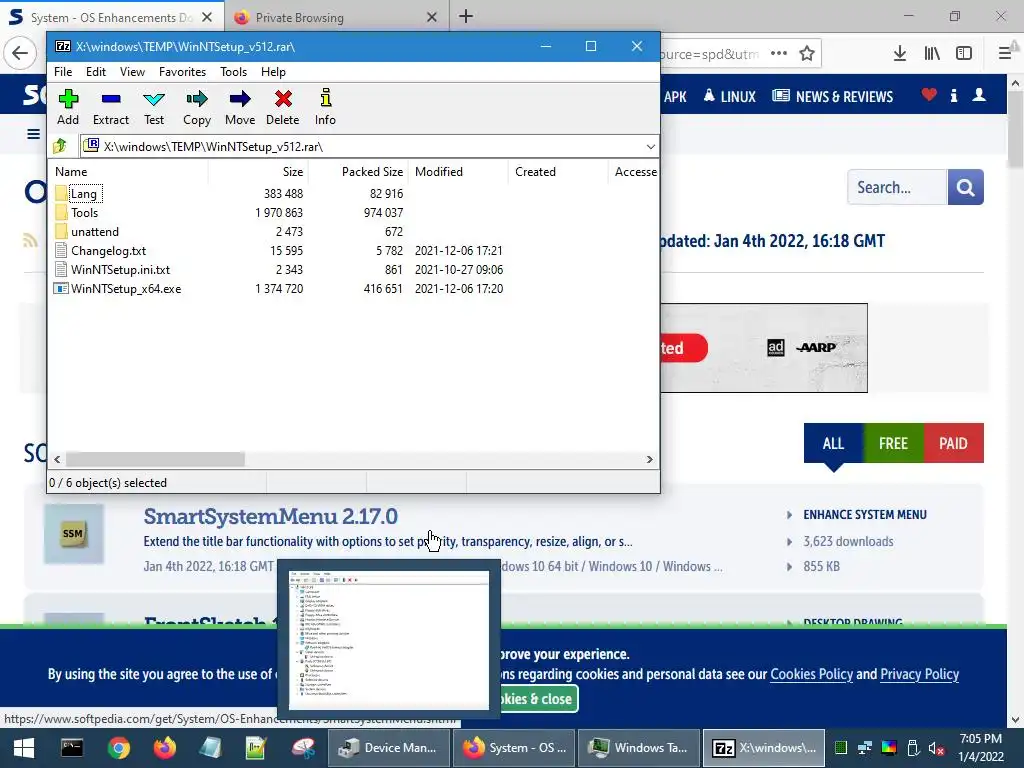Click the Firefox back button
The height and width of the screenshot is (768, 1024).
tap(20, 53)
